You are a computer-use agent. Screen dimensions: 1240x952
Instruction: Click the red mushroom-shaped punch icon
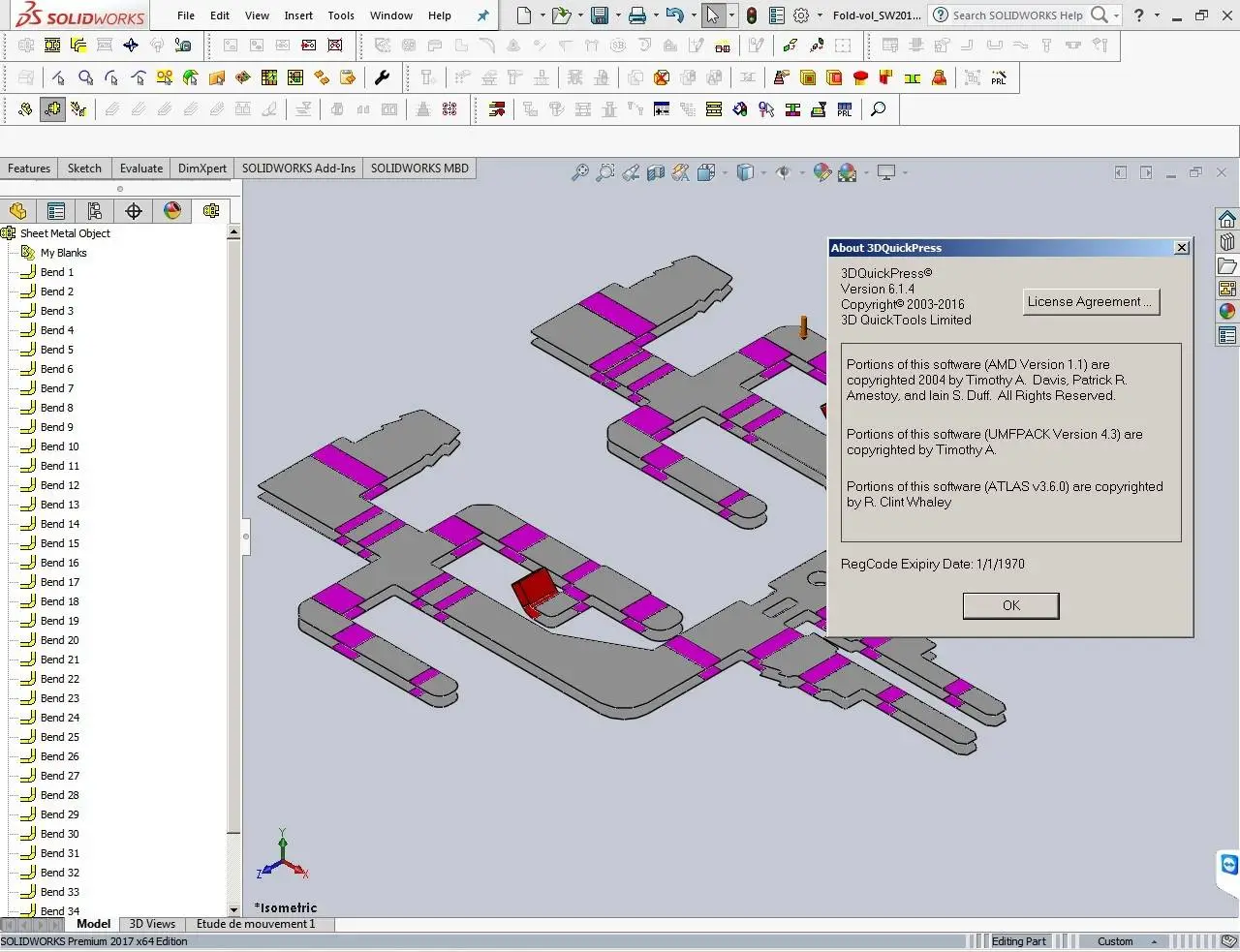[x=860, y=77]
